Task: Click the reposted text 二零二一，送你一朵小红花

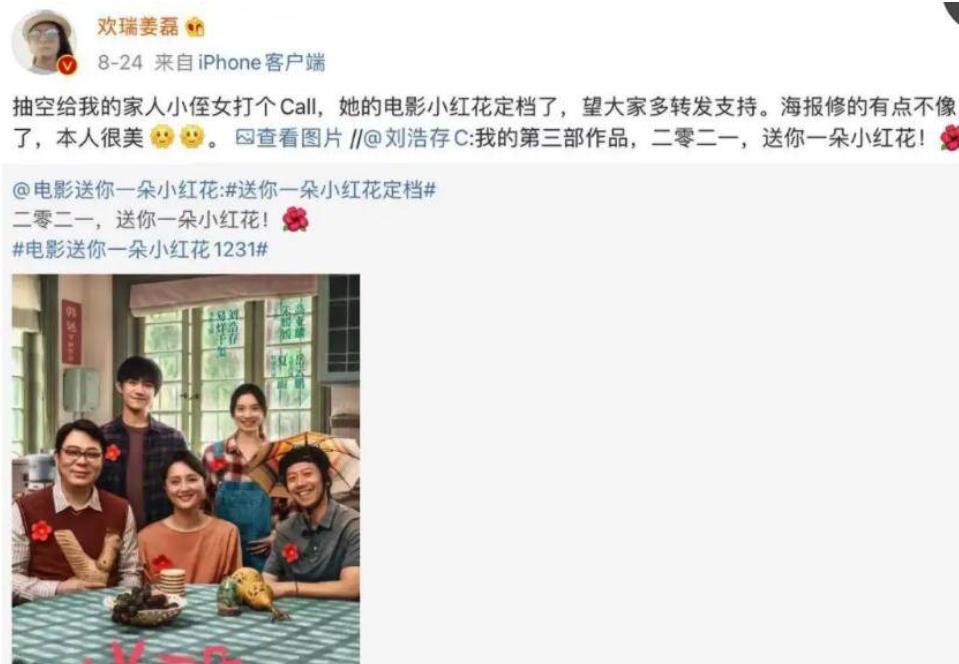Action: (x=140, y=219)
